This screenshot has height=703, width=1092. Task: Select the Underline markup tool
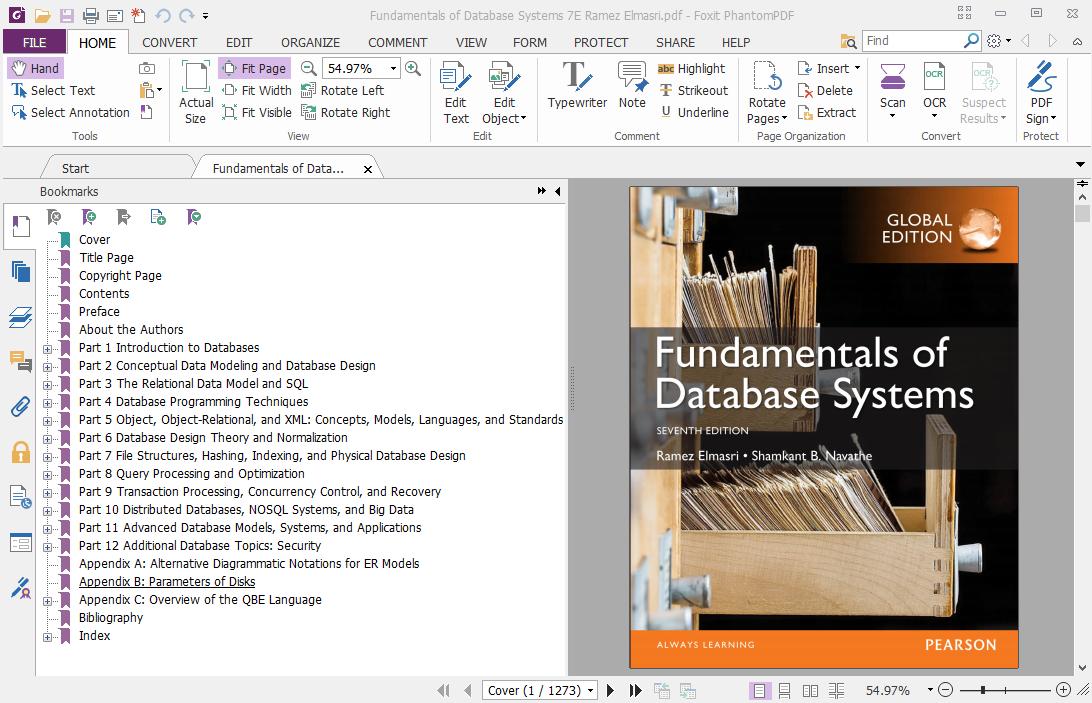694,112
